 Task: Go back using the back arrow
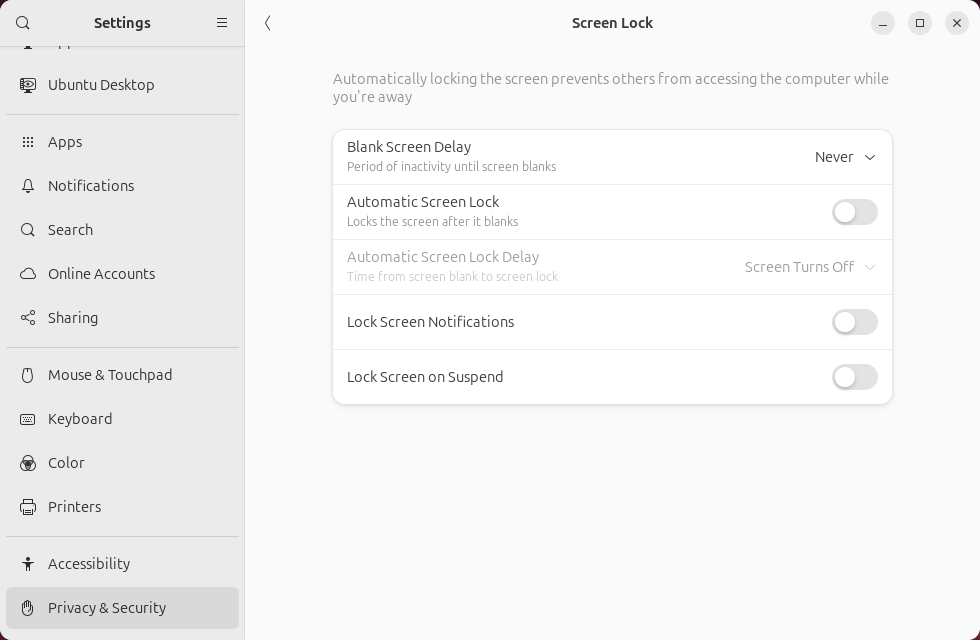click(x=268, y=23)
